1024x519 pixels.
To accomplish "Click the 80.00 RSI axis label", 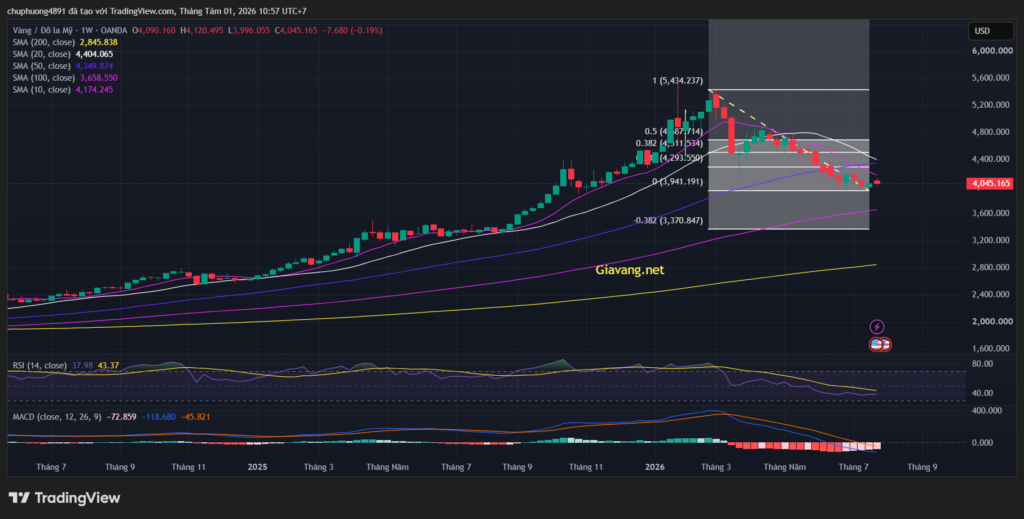I will (982, 364).
